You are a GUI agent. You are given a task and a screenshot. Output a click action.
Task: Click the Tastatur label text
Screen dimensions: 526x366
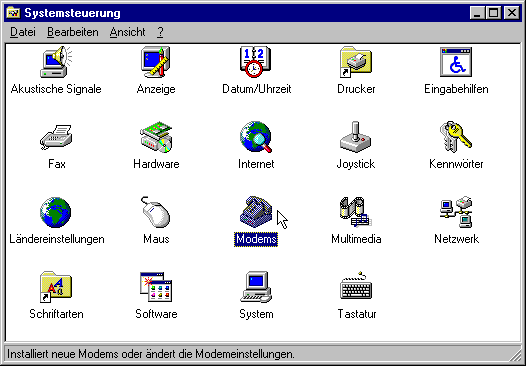click(357, 314)
